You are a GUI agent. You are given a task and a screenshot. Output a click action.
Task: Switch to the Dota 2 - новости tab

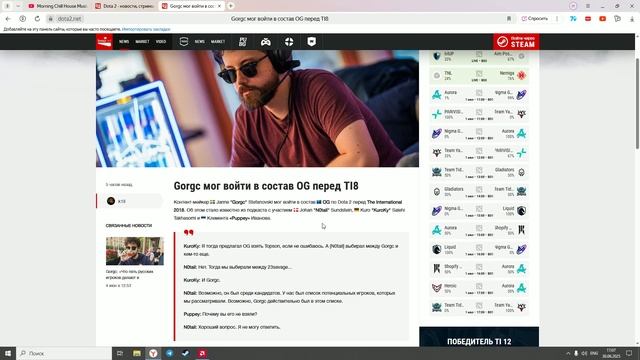click(x=124, y=6)
